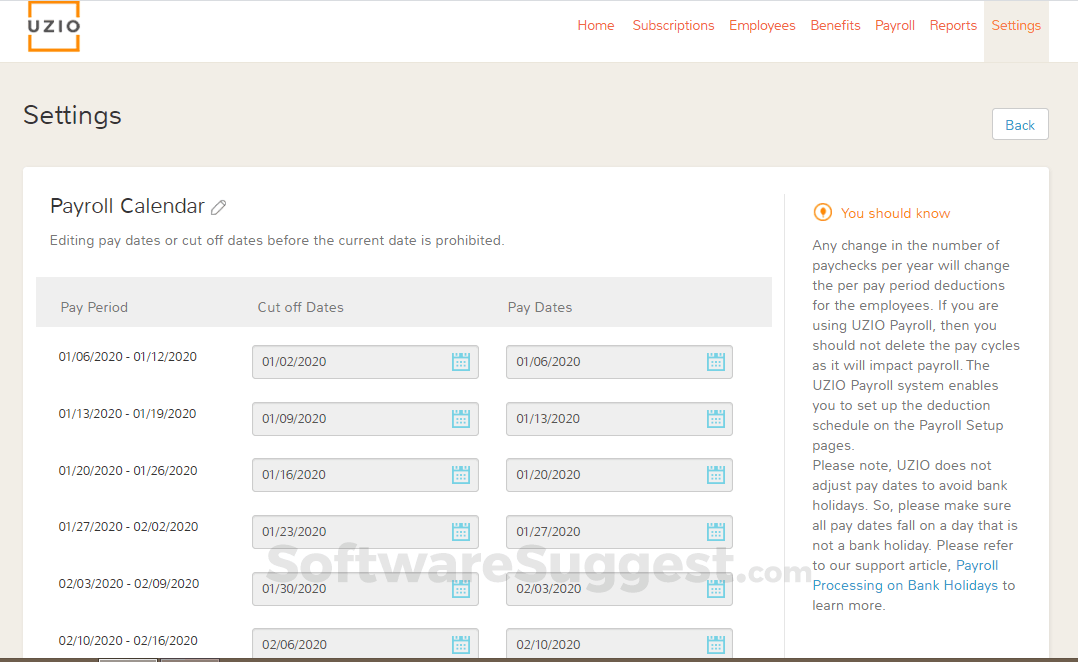Click cut off date field 01/02/2020
Viewport: 1078px width, 662px height.
click(365, 362)
